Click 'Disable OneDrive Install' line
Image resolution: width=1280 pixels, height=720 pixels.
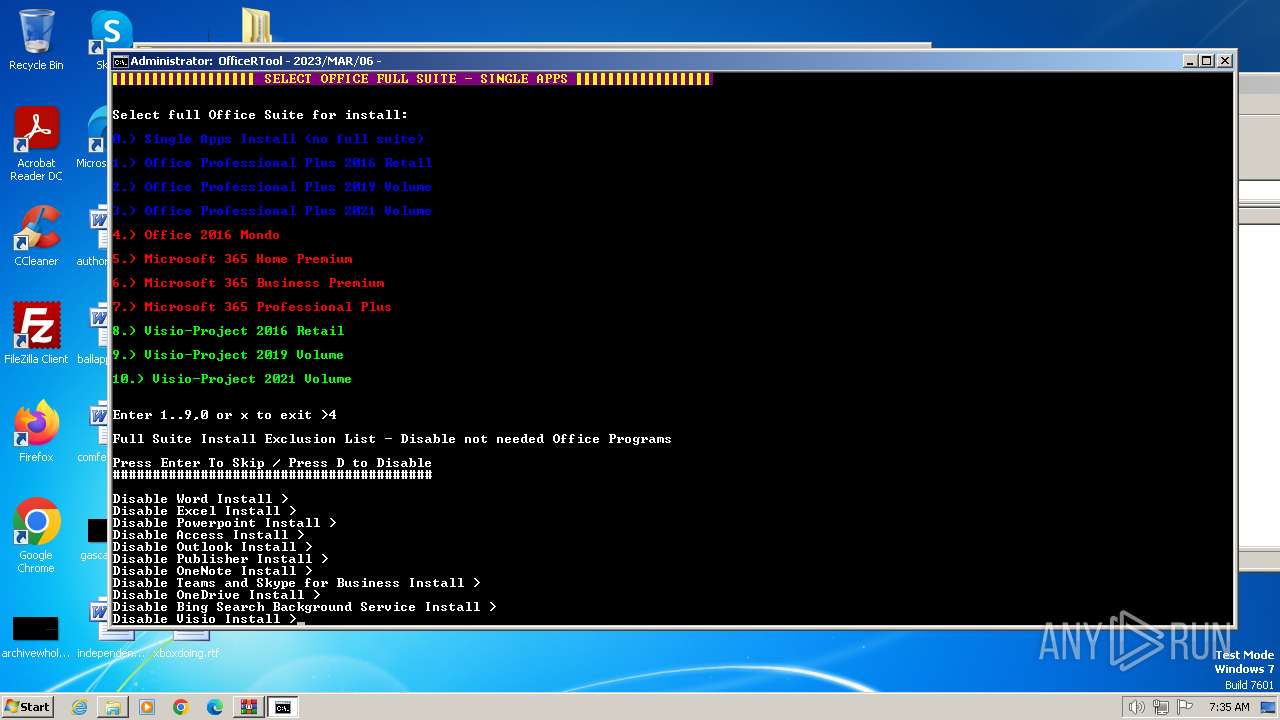[x=216, y=595]
